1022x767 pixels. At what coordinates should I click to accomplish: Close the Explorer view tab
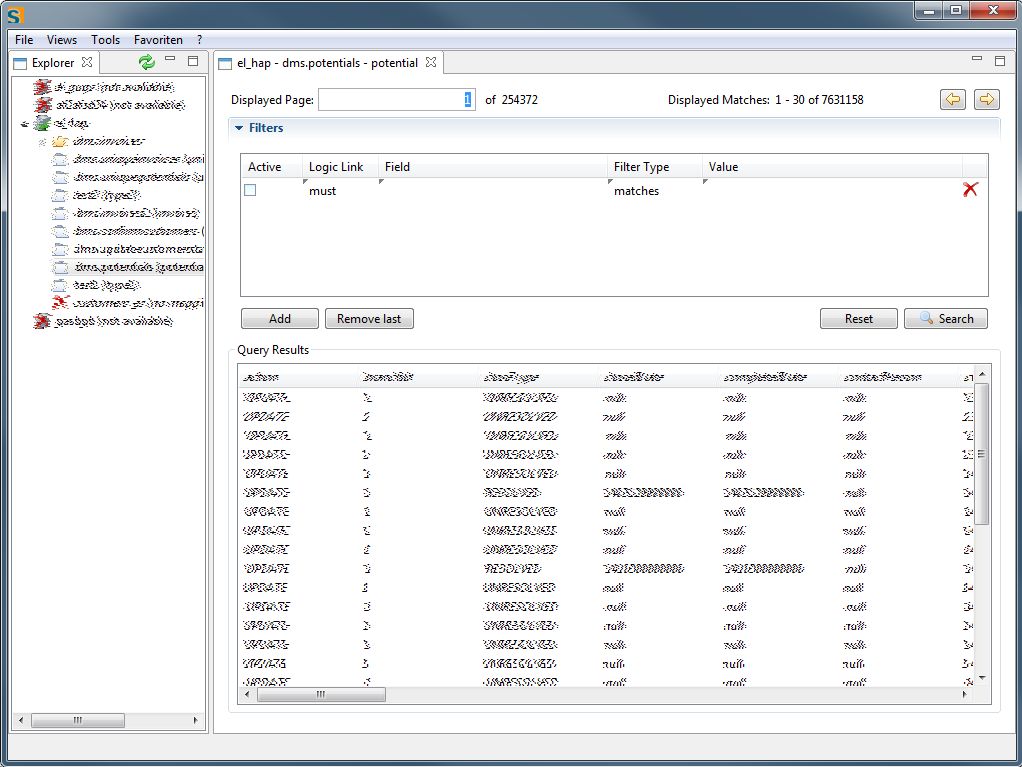[87, 62]
